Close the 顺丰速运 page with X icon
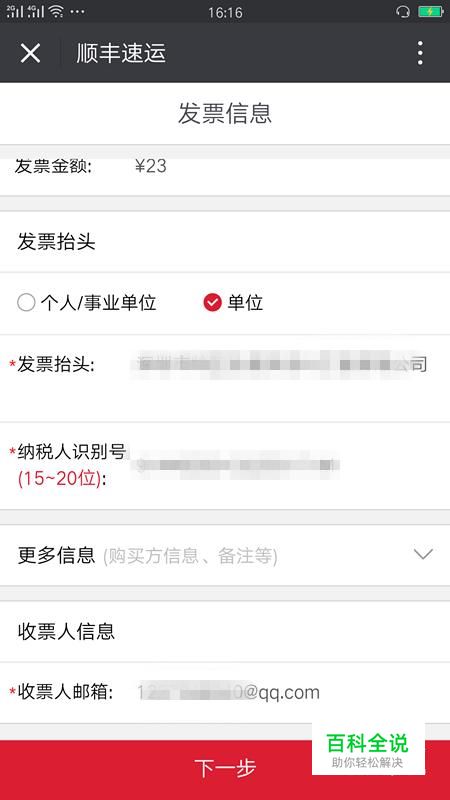 click(x=30, y=53)
